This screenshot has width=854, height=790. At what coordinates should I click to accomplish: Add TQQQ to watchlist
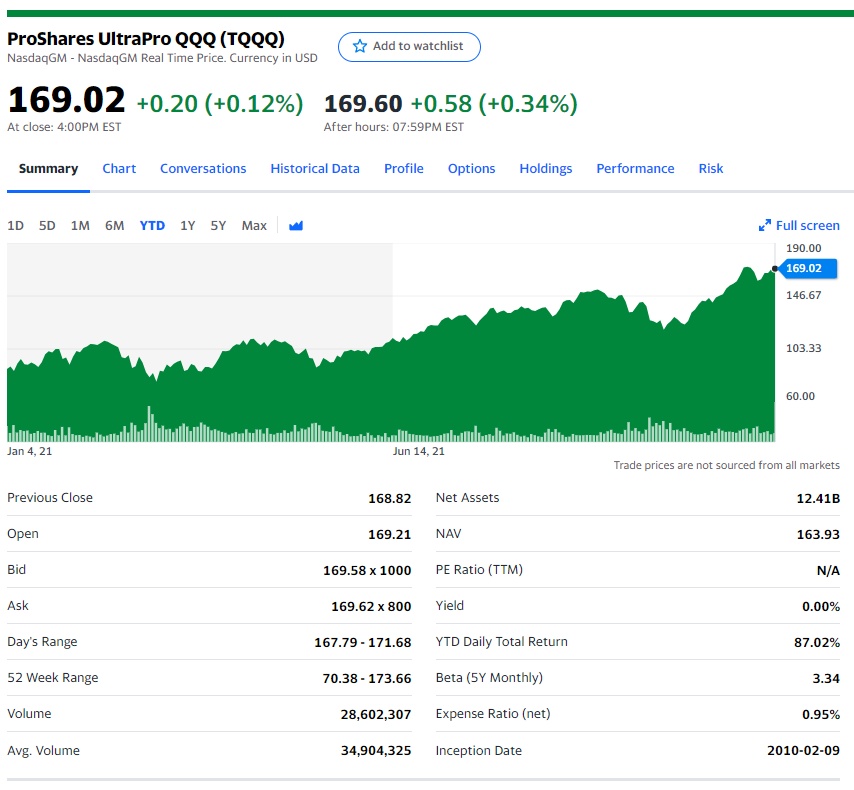coord(409,47)
